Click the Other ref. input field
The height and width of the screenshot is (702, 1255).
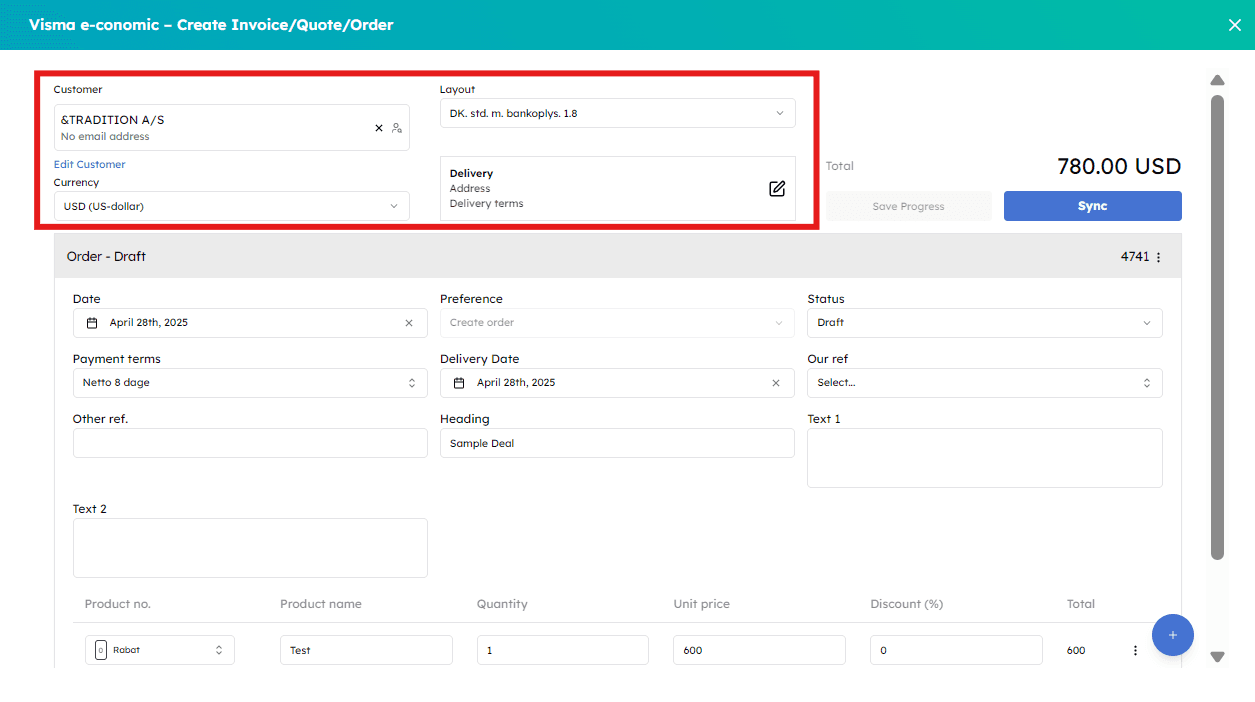250,443
